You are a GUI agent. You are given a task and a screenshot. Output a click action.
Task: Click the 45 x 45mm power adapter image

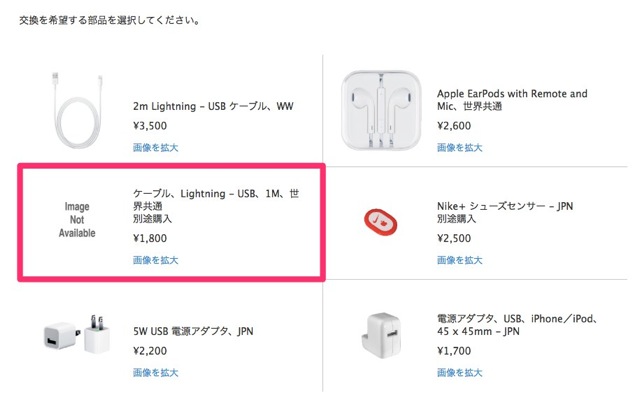click(381, 335)
